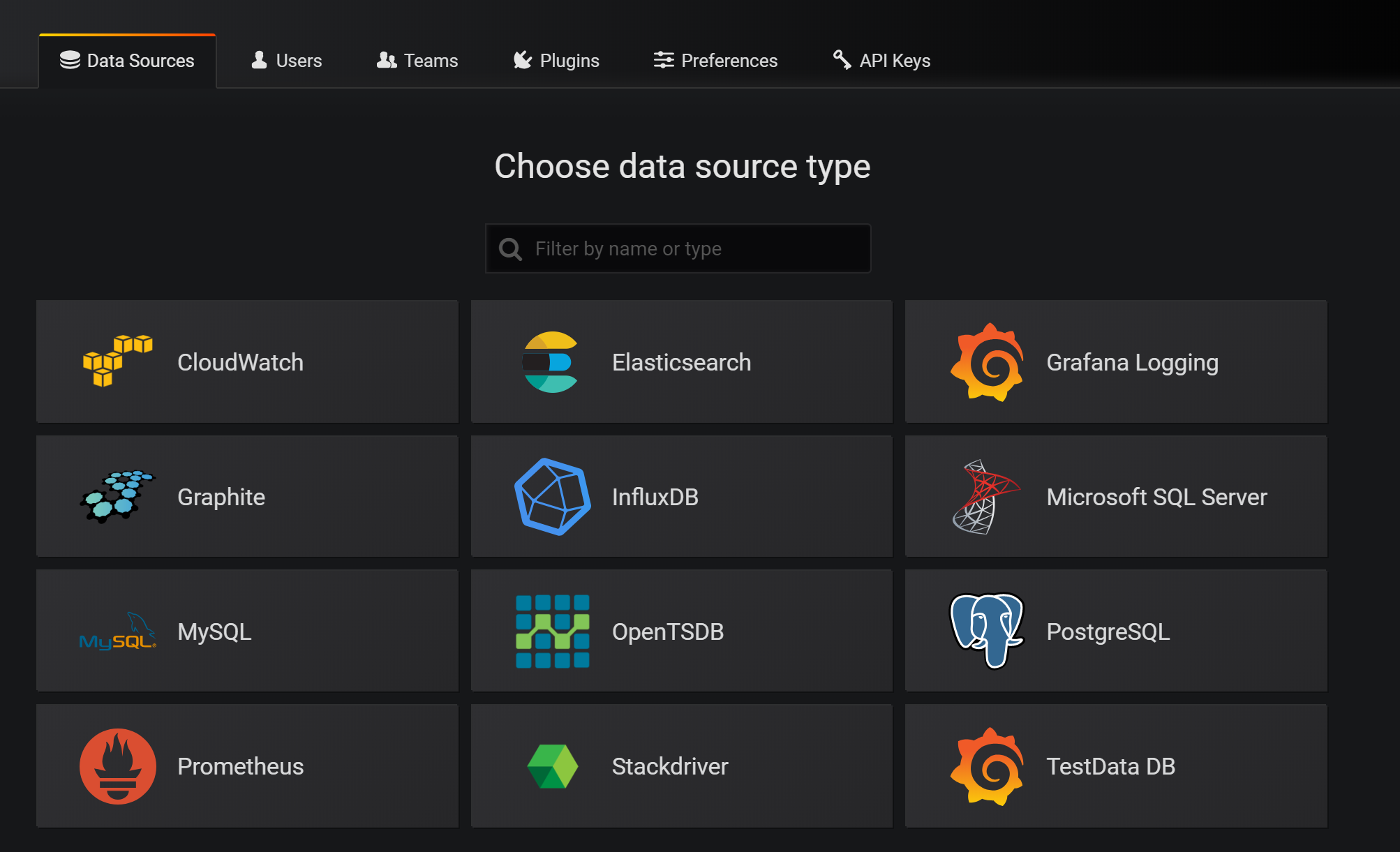Screen dimensions: 1400x852
Task: Open Preferences settings page
Action: pyautogui.click(x=714, y=60)
